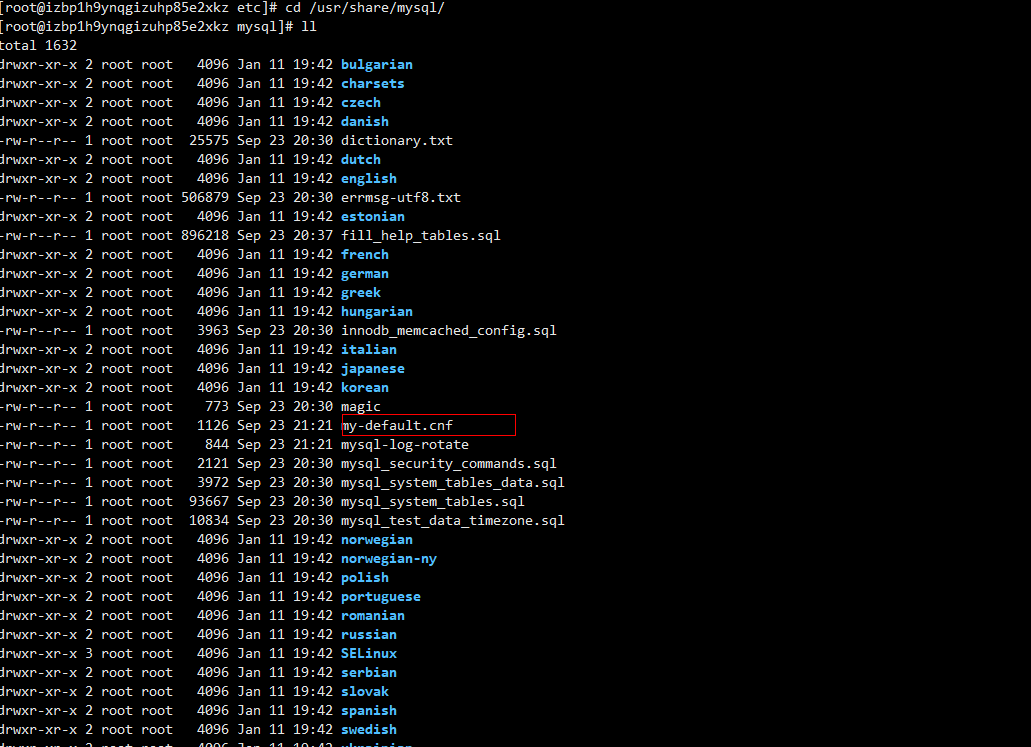Select the charsets directory entry

[x=373, y=84]
